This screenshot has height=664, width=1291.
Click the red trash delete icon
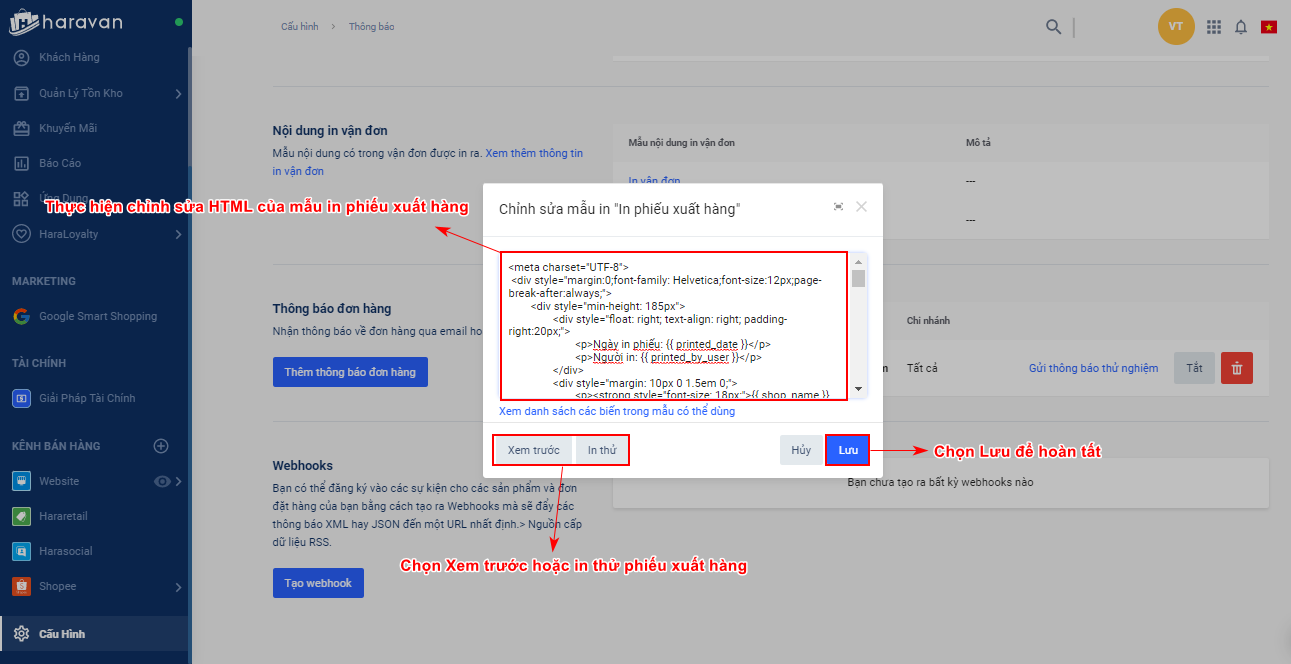point(1237,368)
